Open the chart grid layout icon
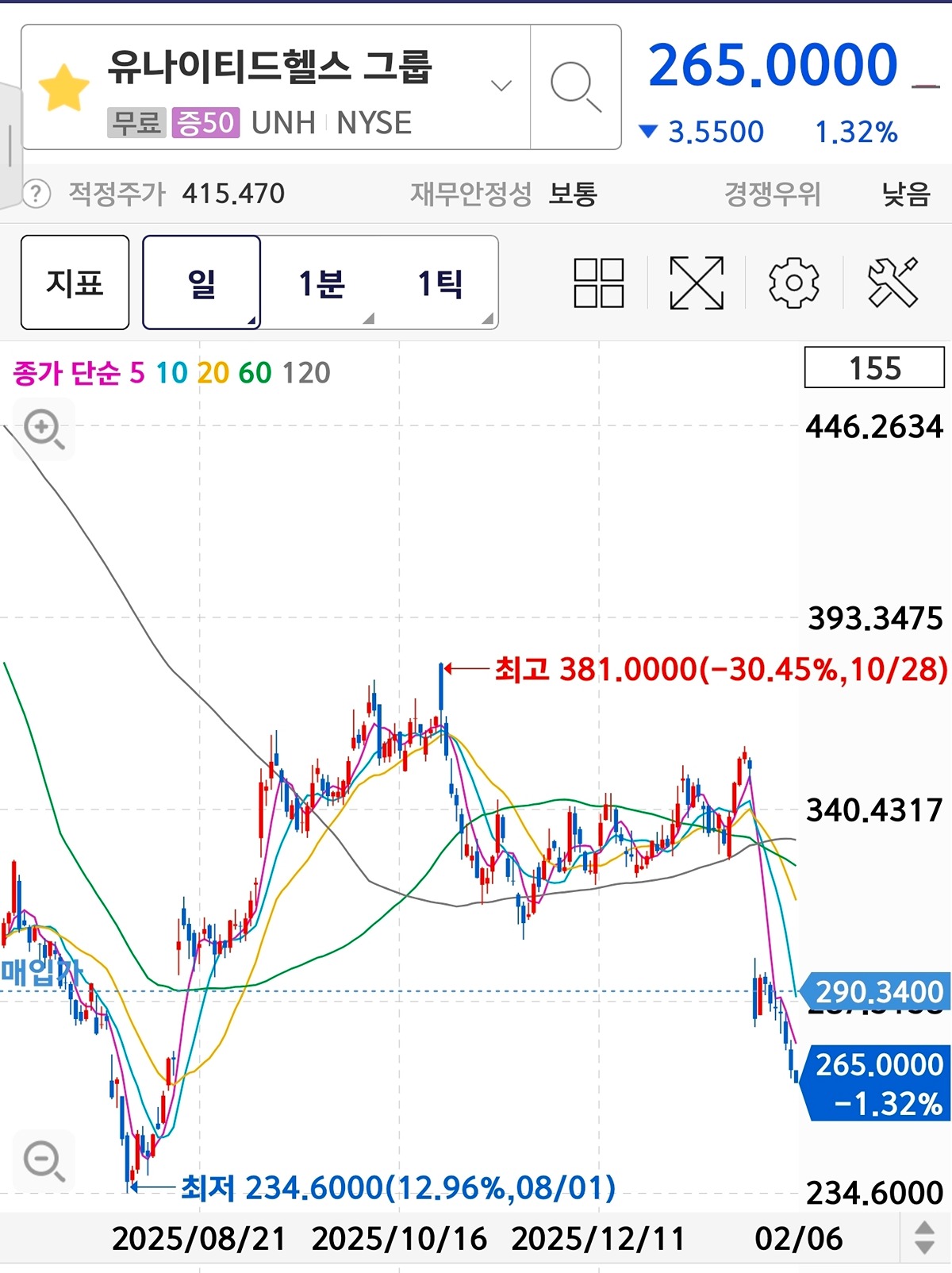Image resolution: width=952 pixels, height=1273 pixels. coord(599,283)
